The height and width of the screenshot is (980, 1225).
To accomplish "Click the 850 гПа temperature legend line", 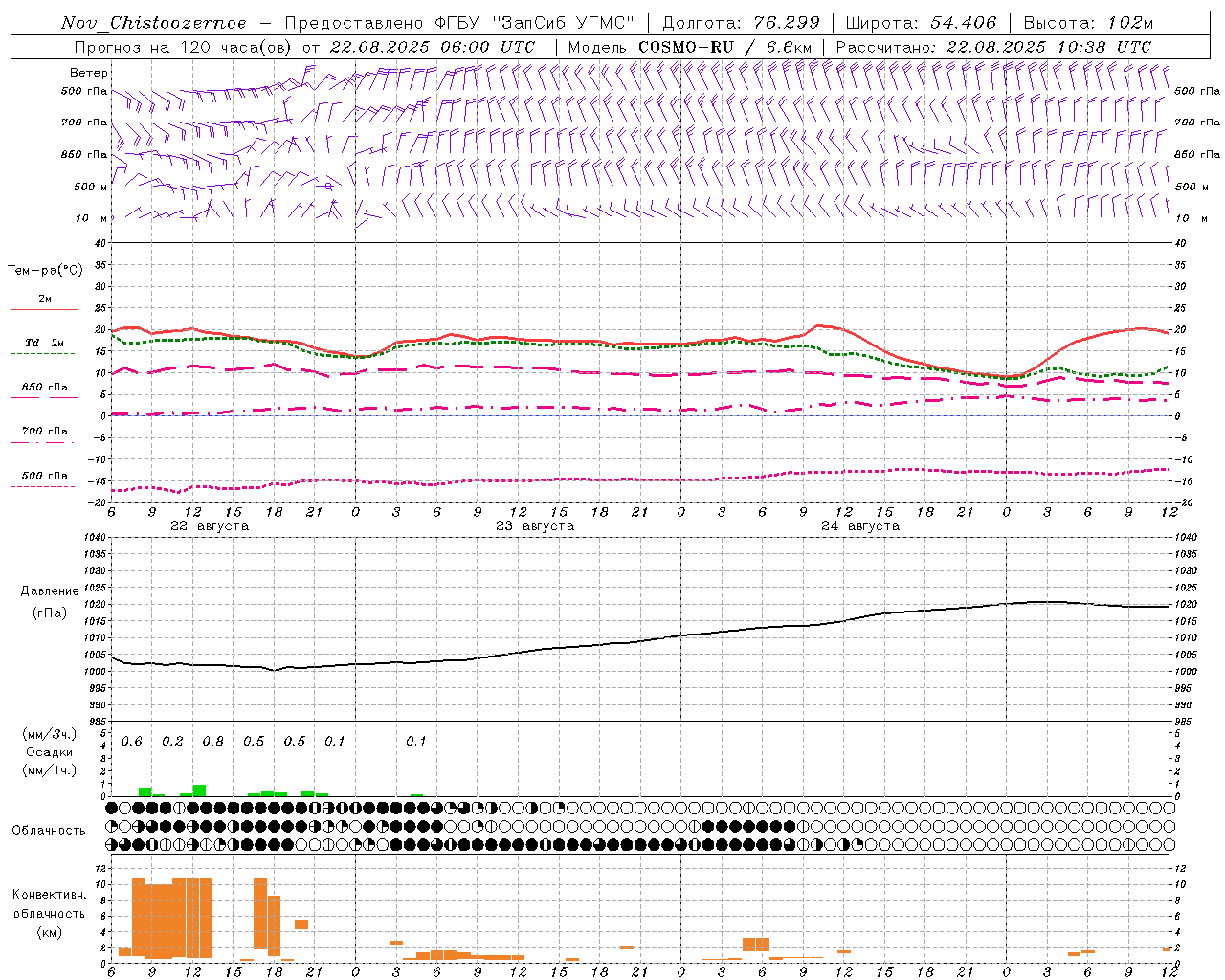I will tap(44, 397).
